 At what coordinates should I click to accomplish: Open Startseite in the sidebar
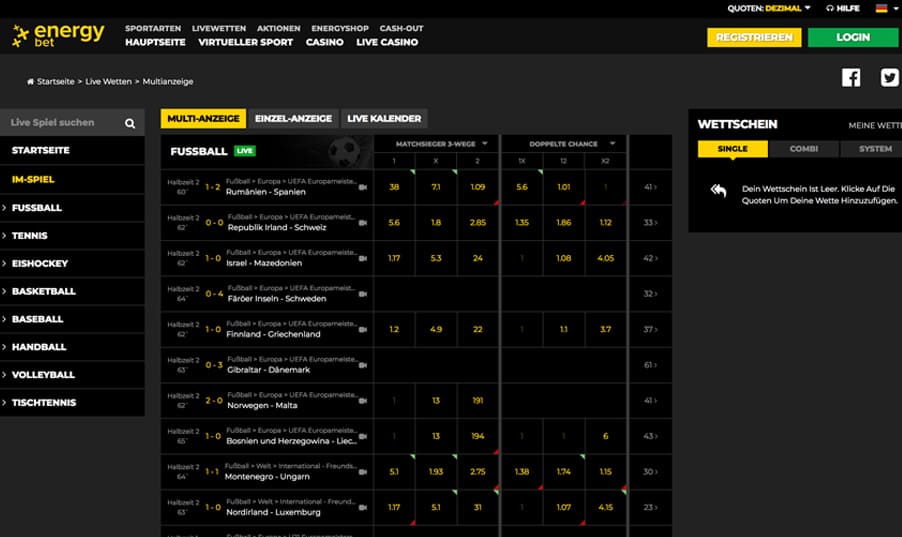[72, 150]
